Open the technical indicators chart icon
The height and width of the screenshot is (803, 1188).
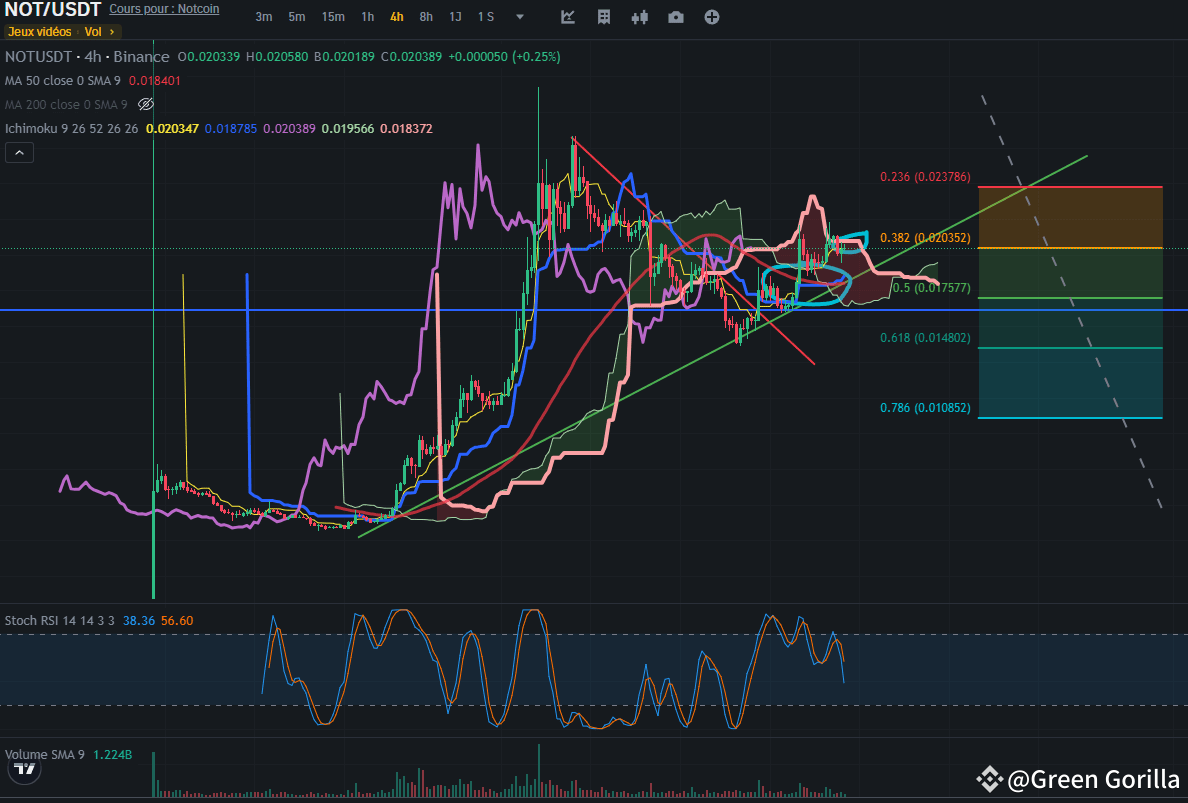coord(567,17)
